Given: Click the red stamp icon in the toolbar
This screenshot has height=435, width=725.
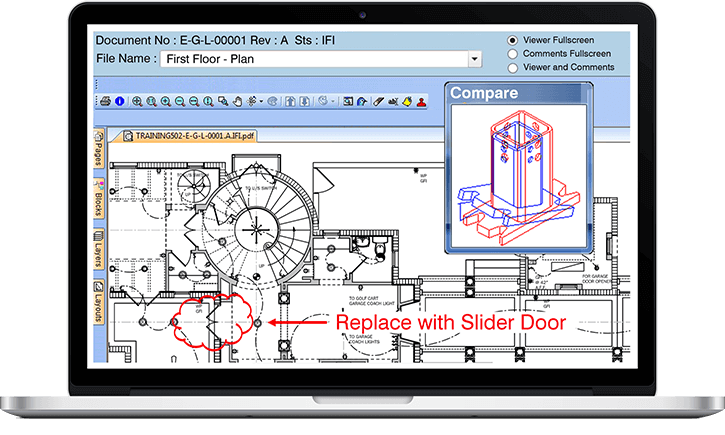Looking at the screenshot, I should (421, 101).
